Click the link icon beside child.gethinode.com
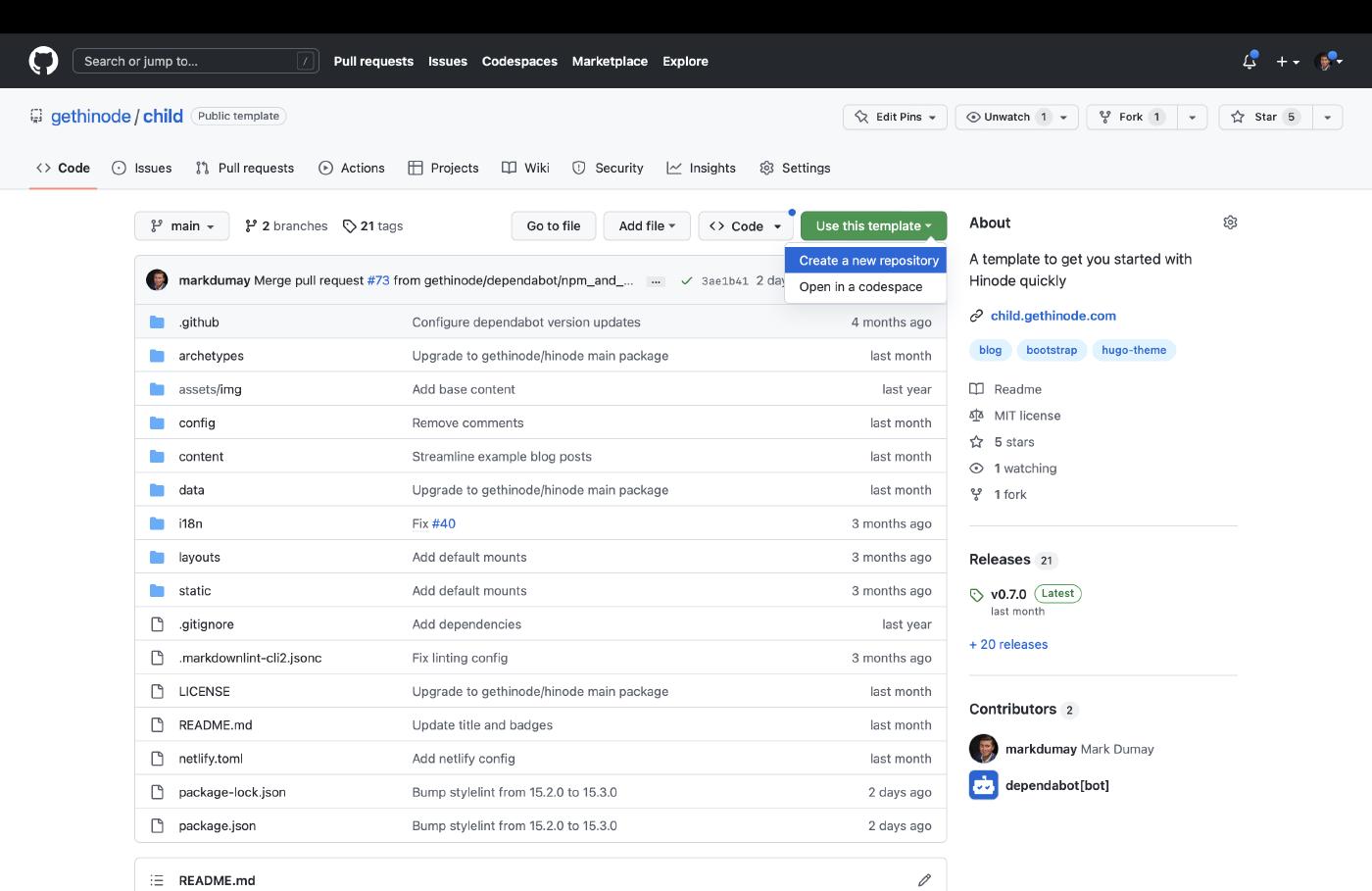Image resolution: width=1372 pixels, height=891 pixels. coord(976,316)
